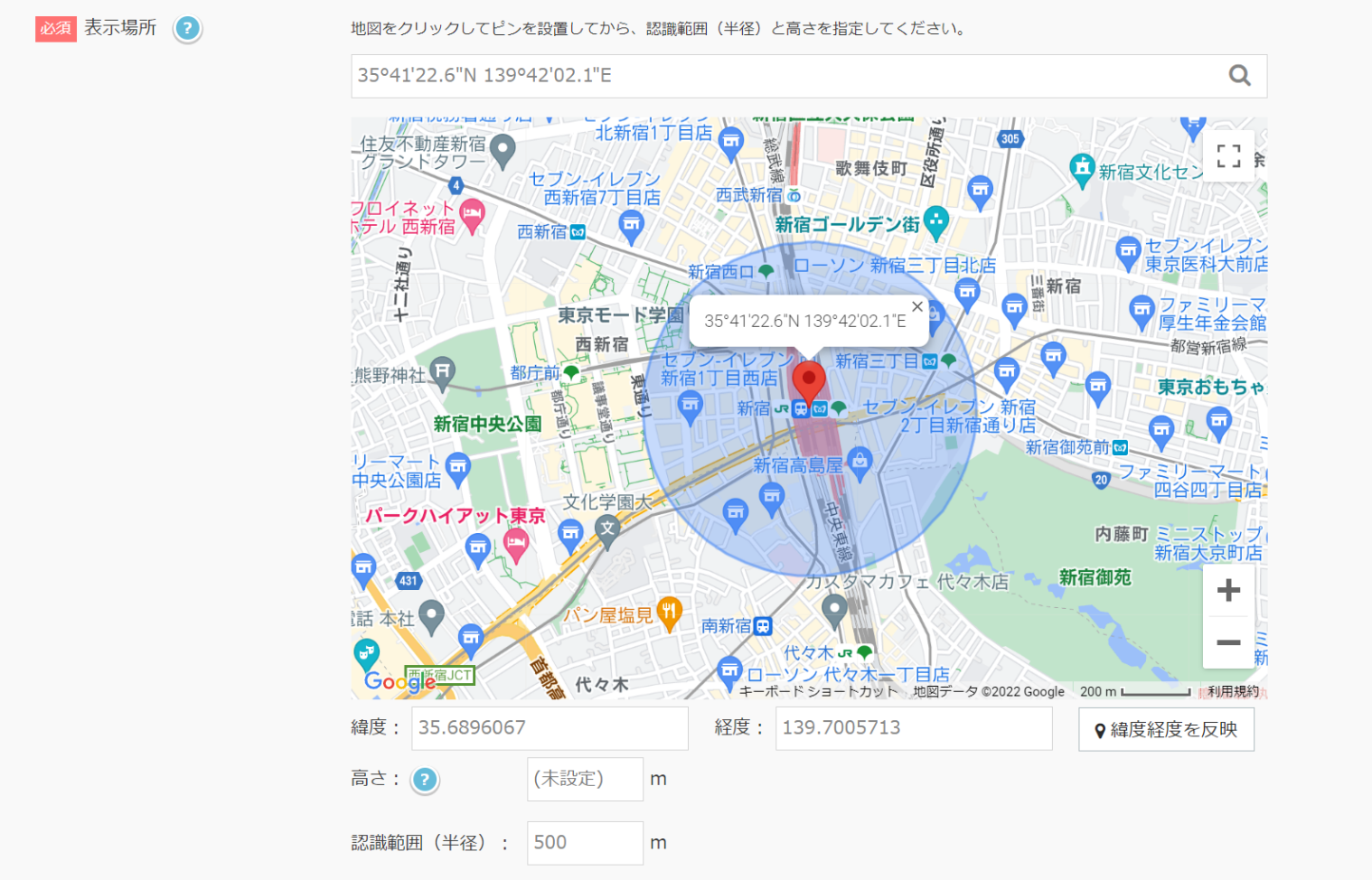Screen dimensions: 1372x880
Task: Click 東京モード学園 label
Action: click(621, 315)
